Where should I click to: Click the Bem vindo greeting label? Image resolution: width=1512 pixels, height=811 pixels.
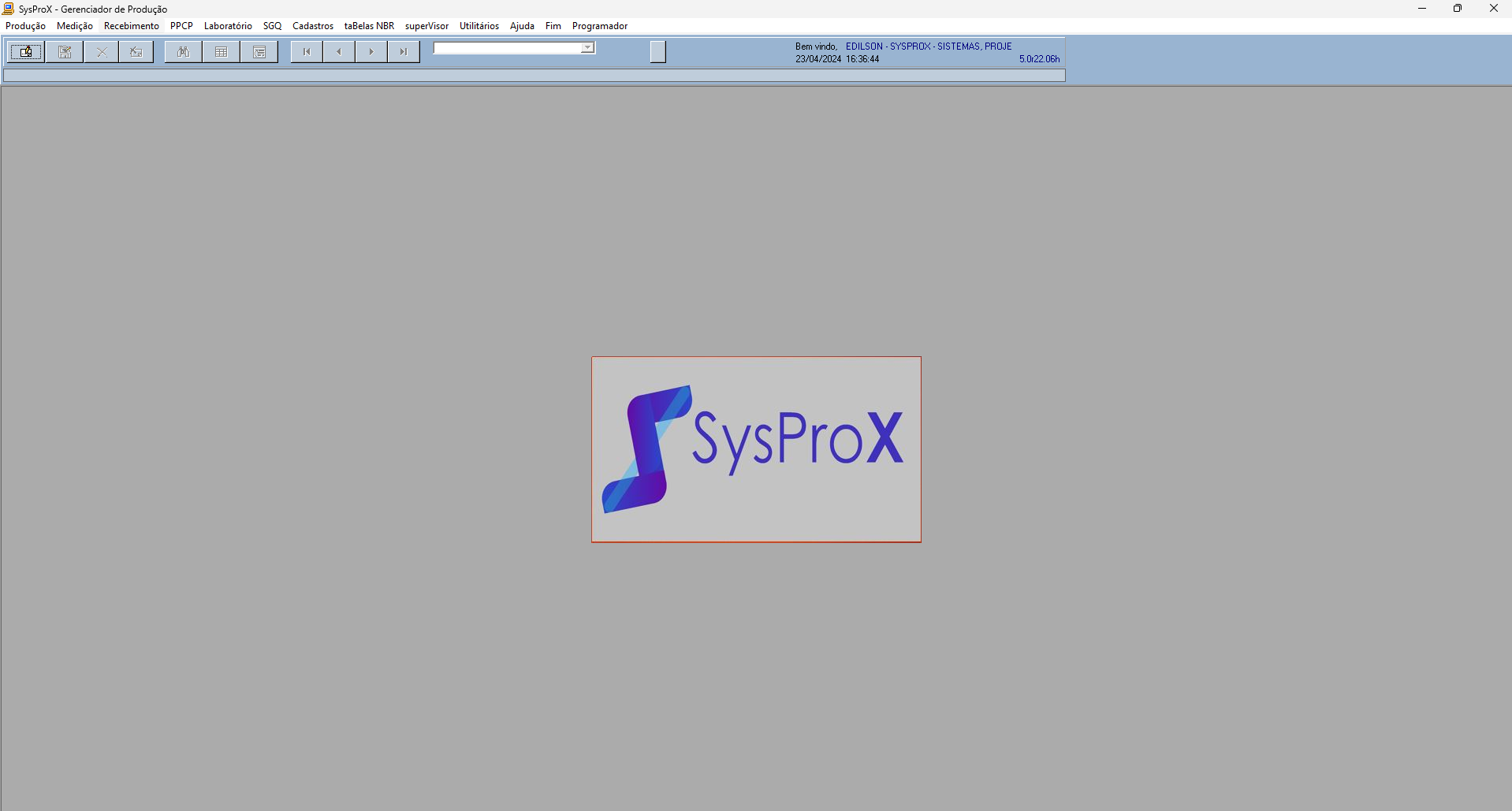click(816, 47)
